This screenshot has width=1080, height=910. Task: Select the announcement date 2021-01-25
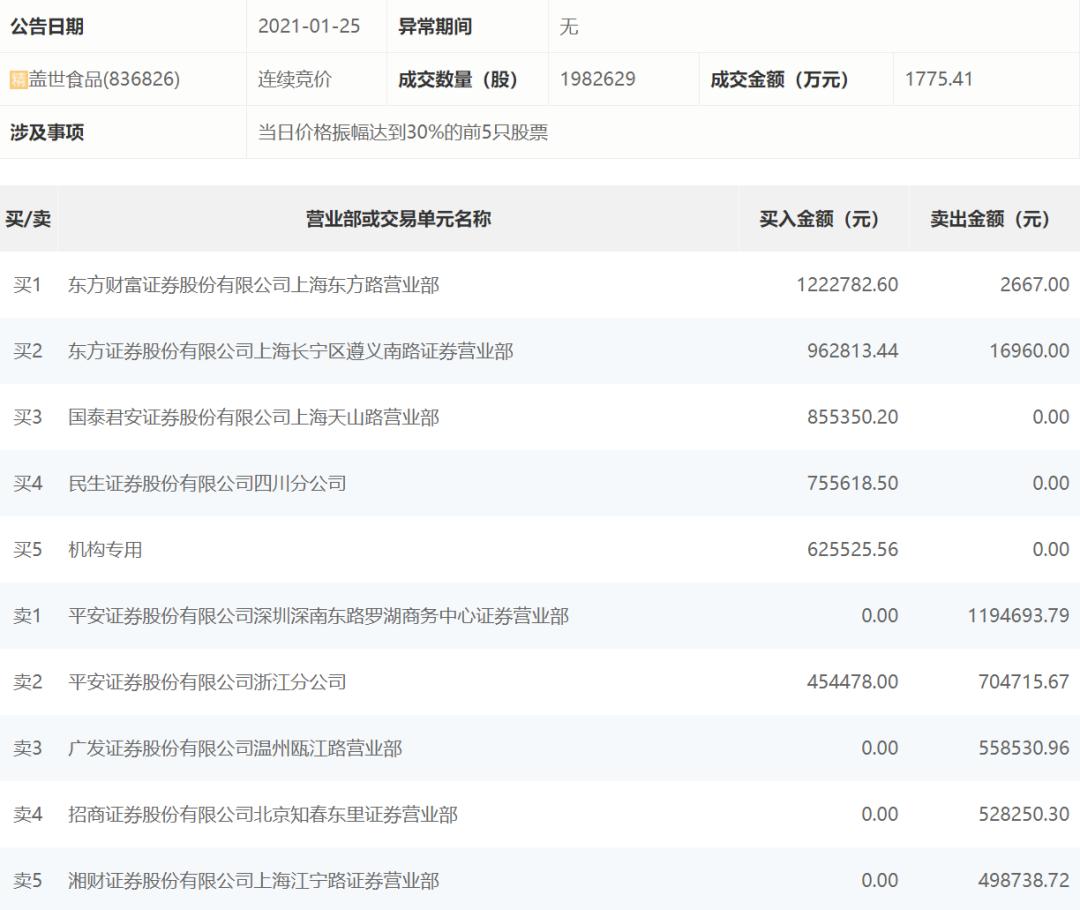point(309,26)
